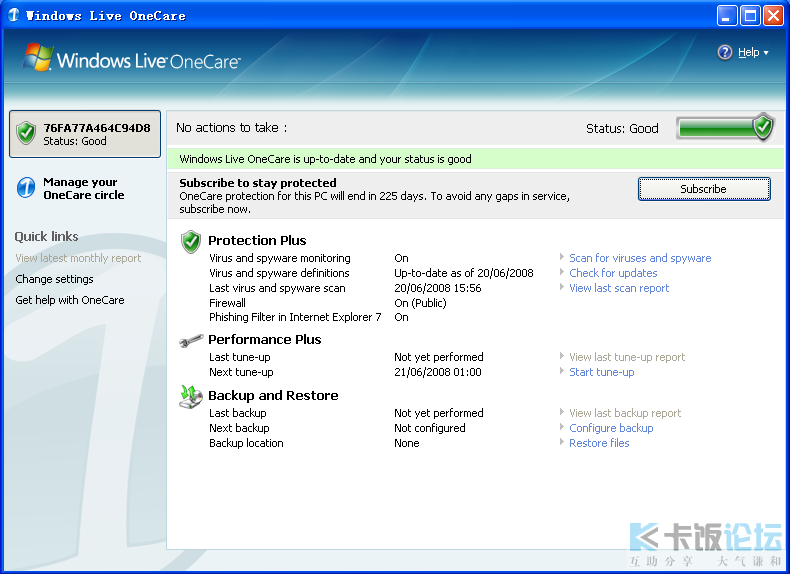
Task: Click the Firewall On (Public) value
Action: (420, 303)
